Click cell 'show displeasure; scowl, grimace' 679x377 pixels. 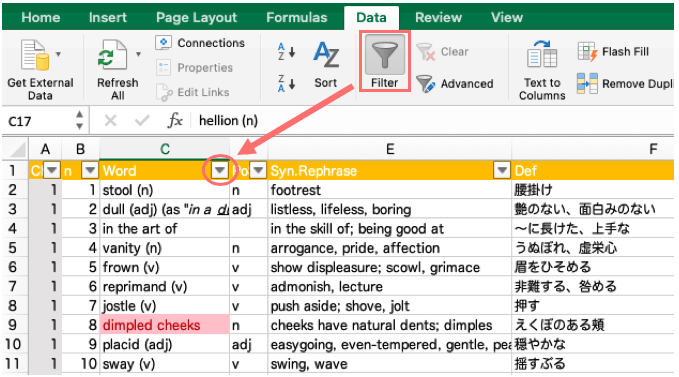click(390, 267)
